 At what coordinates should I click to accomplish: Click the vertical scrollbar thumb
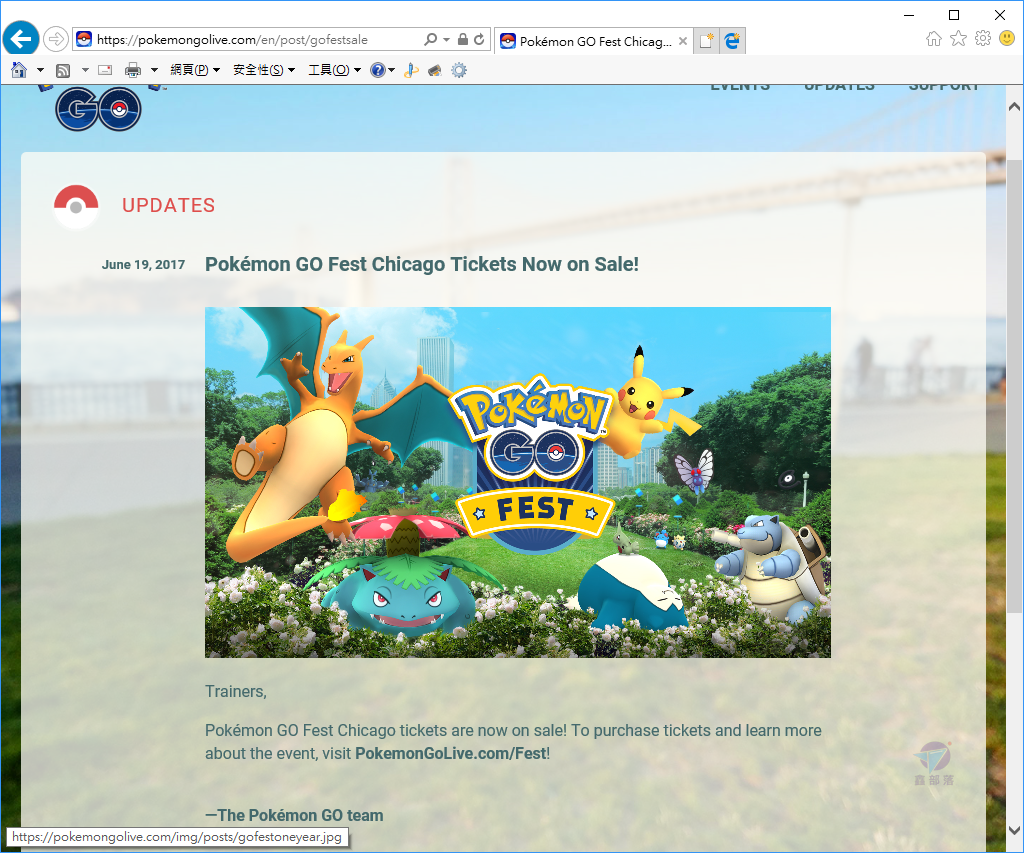1014,385
